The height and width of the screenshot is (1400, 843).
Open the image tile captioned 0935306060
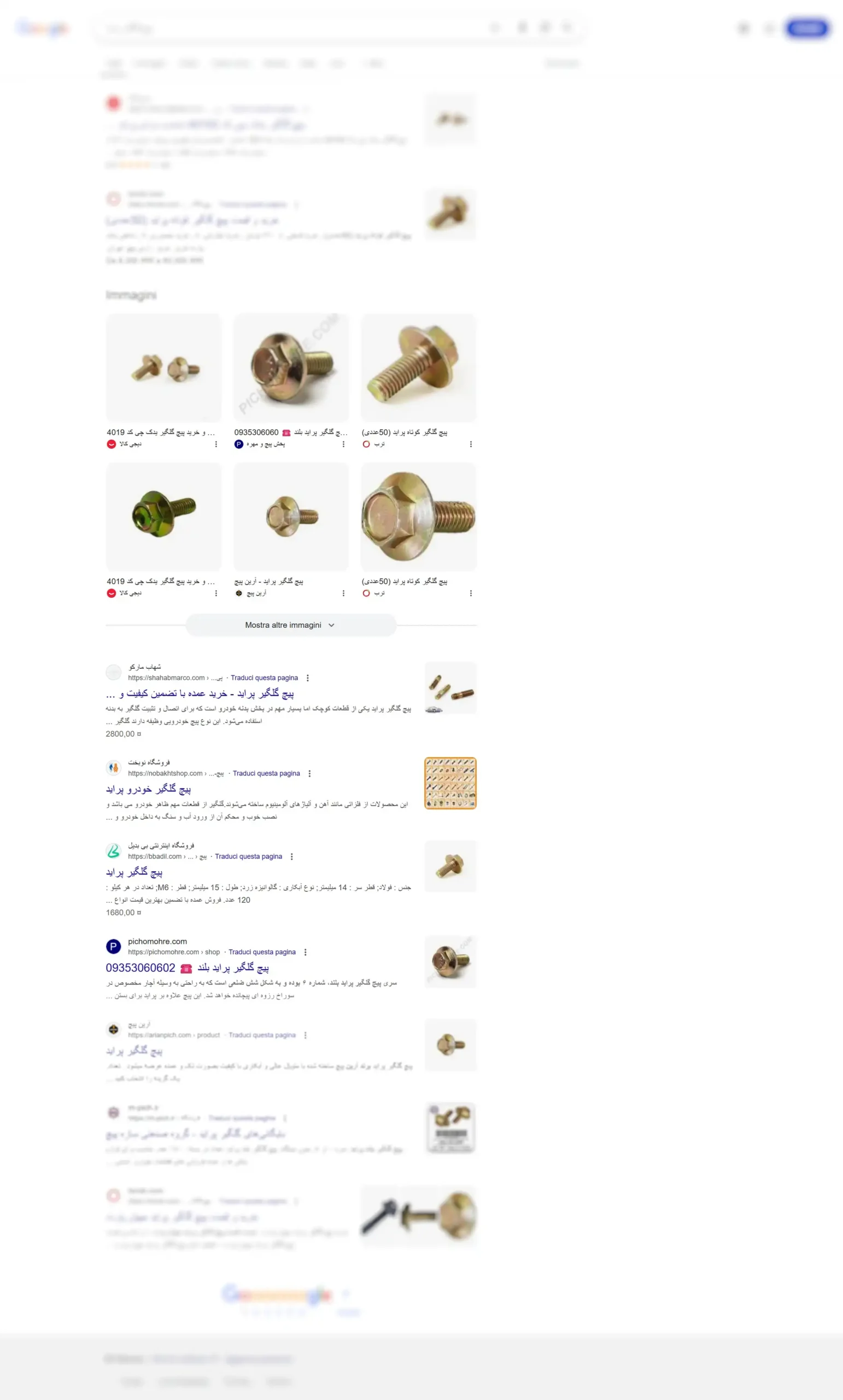(291, 367)
